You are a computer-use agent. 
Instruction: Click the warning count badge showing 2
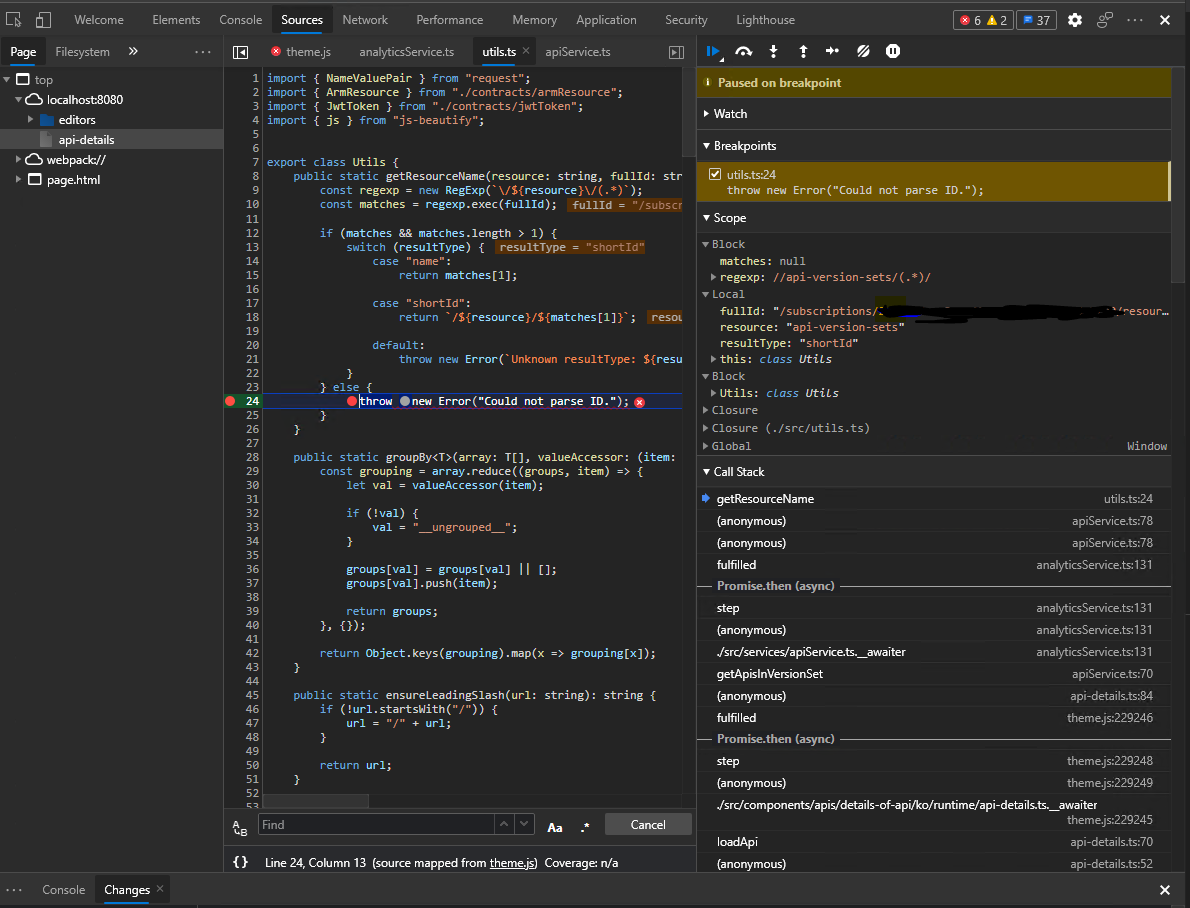point(997,20)
